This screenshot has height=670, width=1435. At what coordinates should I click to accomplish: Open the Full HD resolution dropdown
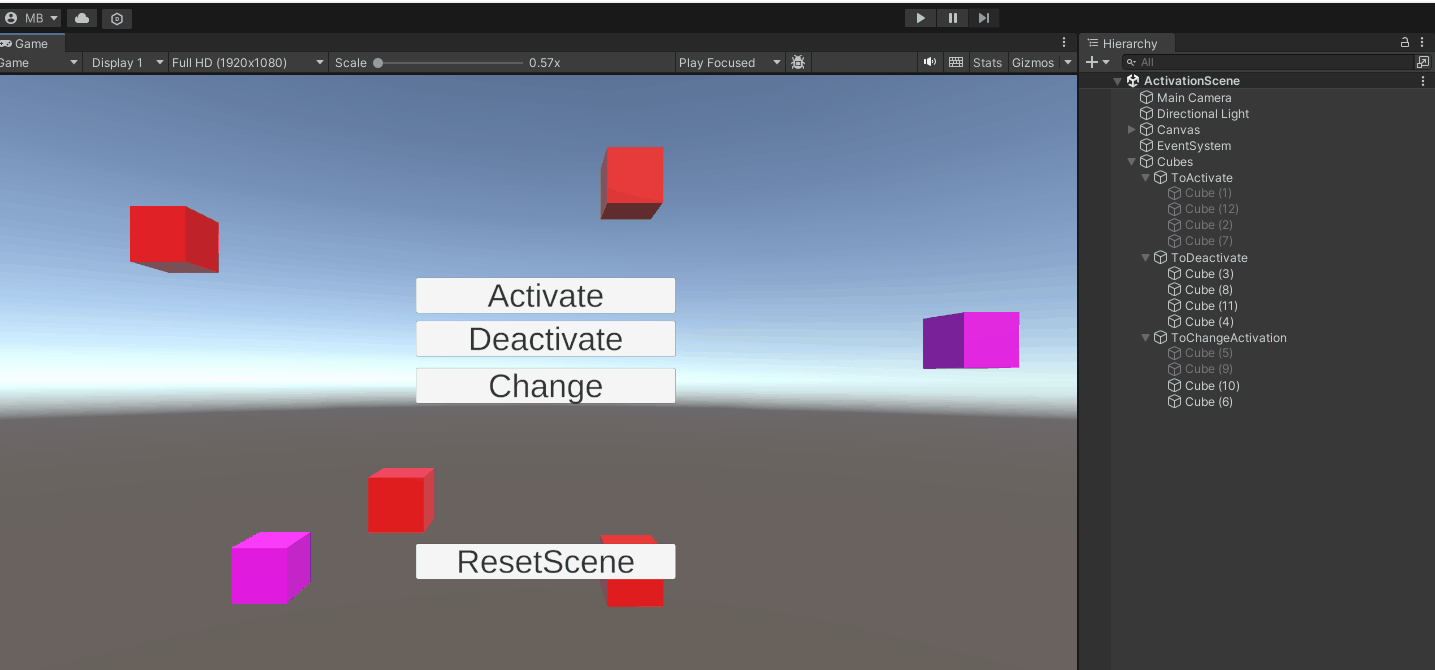click(x=248, y=62)
